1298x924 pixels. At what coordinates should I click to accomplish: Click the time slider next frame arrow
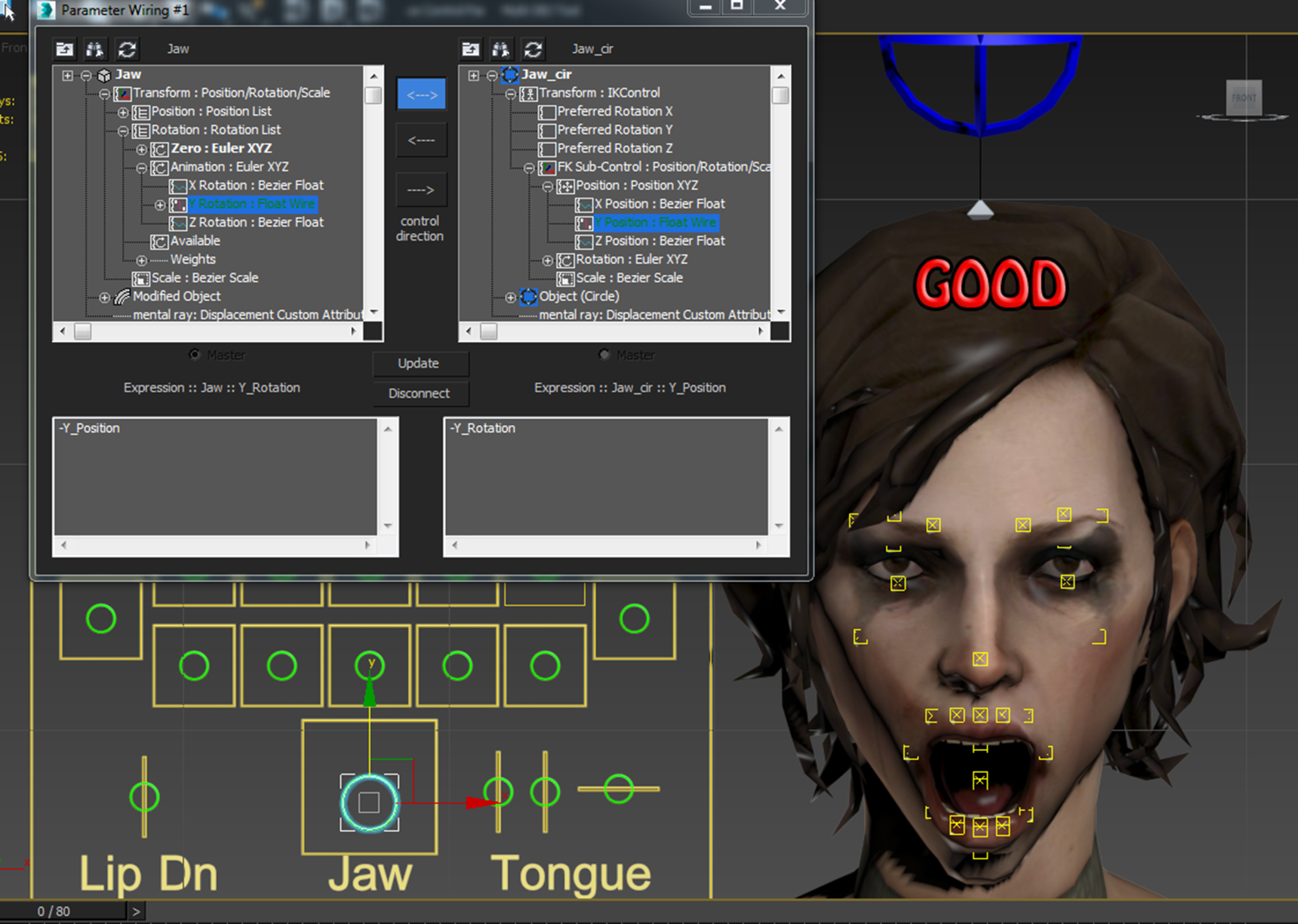pos(136,912)
